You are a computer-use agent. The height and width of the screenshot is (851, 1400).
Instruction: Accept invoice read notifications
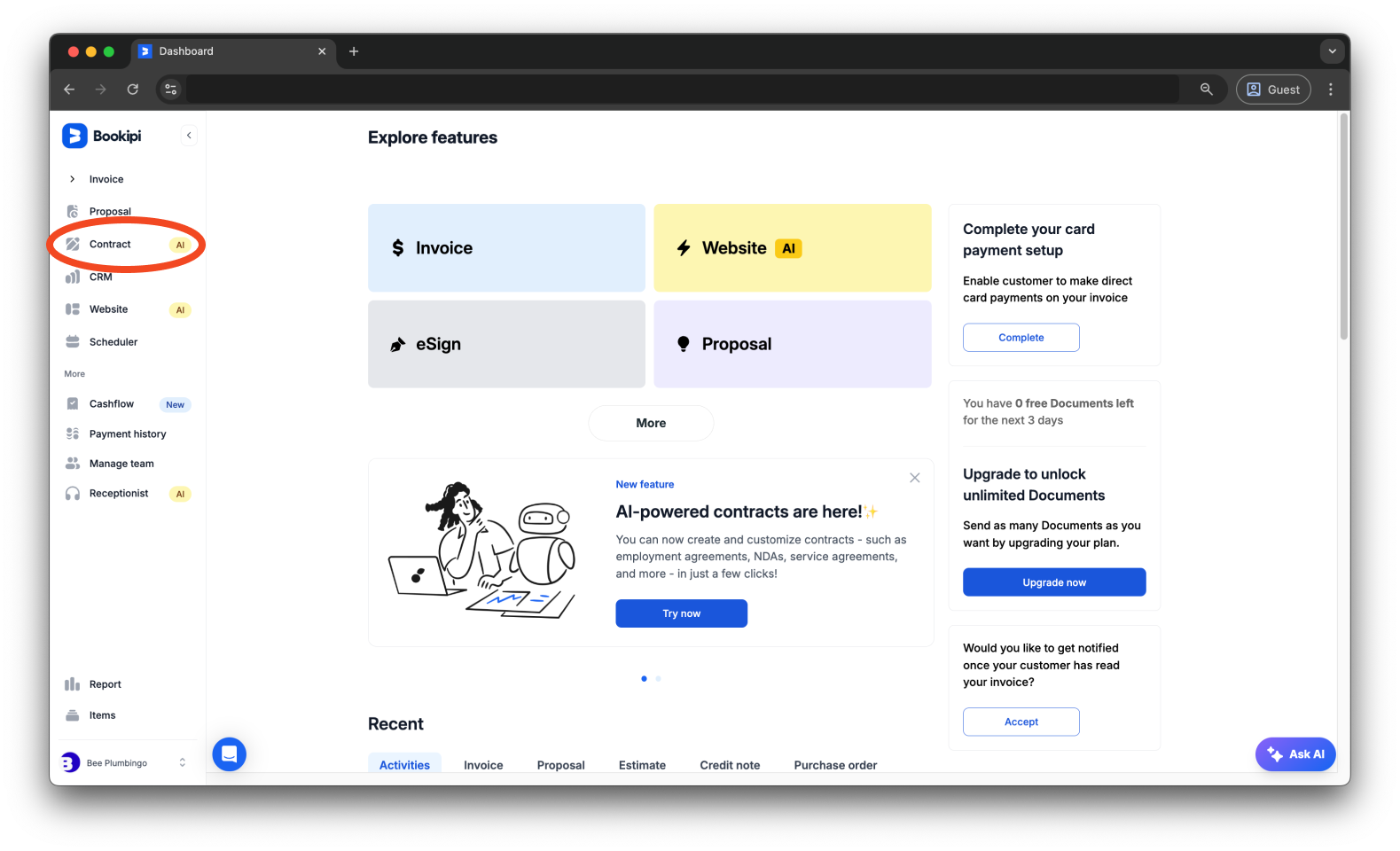click(1021, 722)
